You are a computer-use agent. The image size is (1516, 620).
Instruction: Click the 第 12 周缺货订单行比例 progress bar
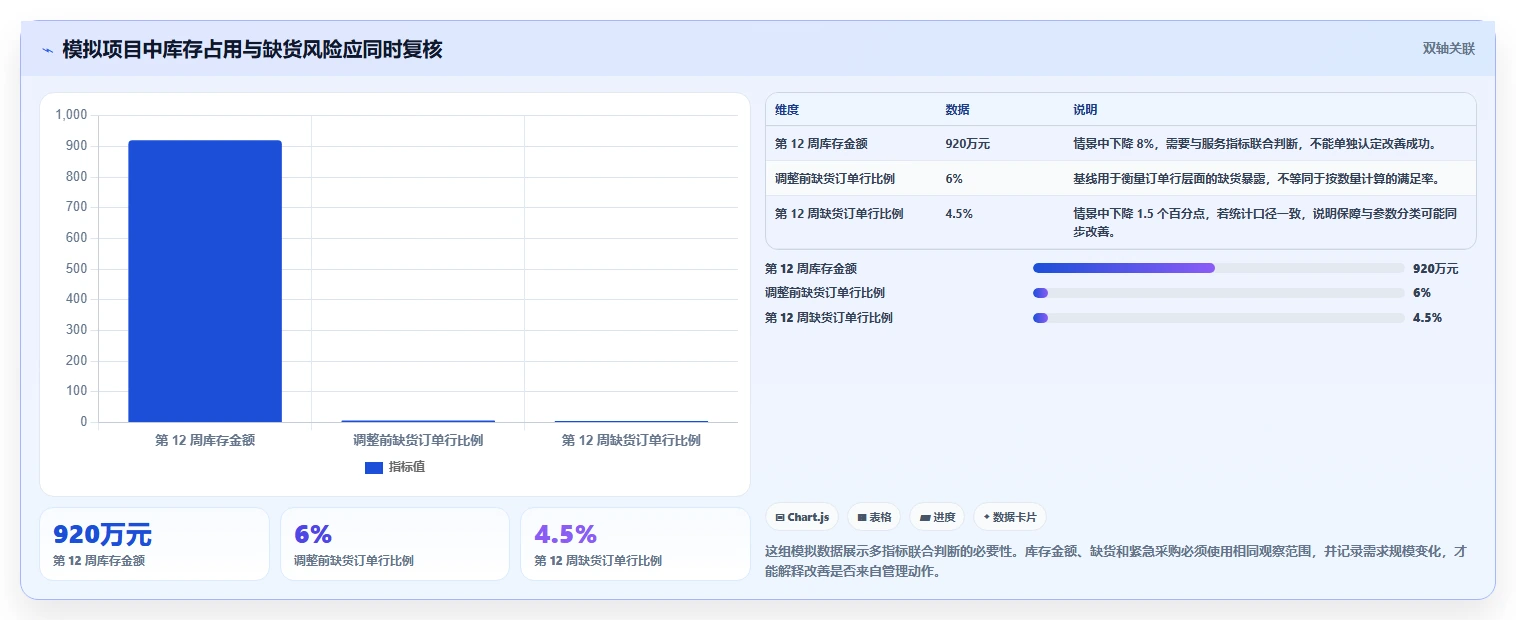(1219, 318)
